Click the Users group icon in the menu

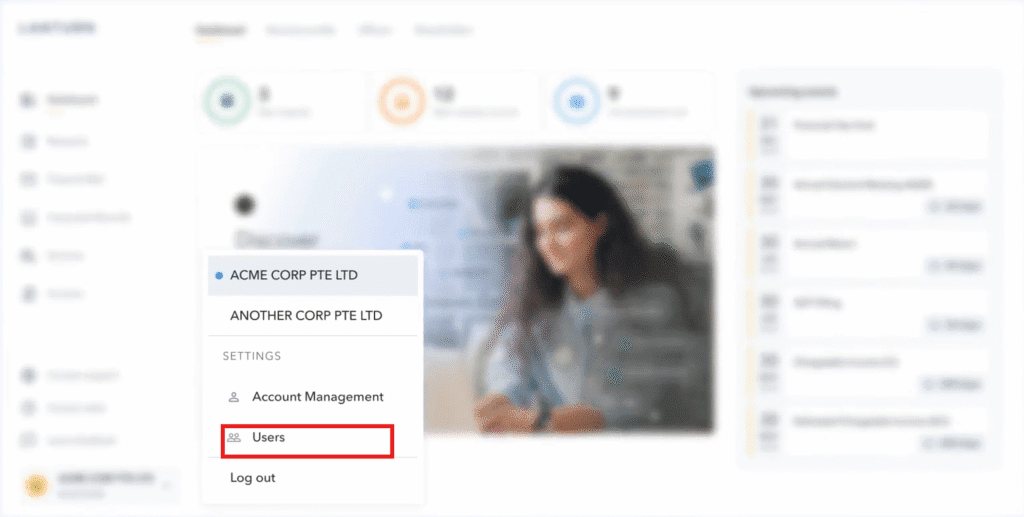[234, 438]
